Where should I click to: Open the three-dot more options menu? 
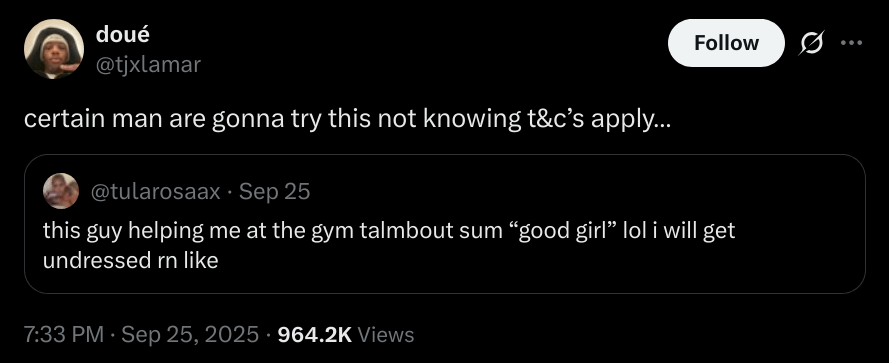852,43
